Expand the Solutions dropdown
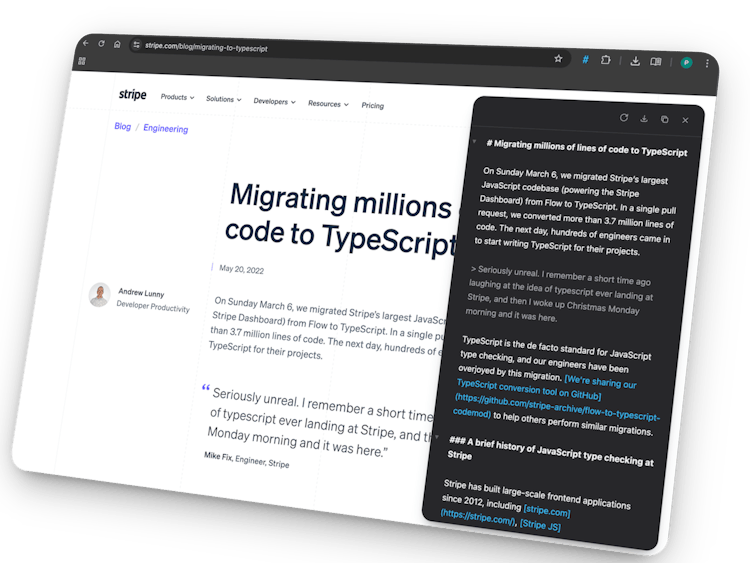The image size is (750, 563). [x=223, y=99]
